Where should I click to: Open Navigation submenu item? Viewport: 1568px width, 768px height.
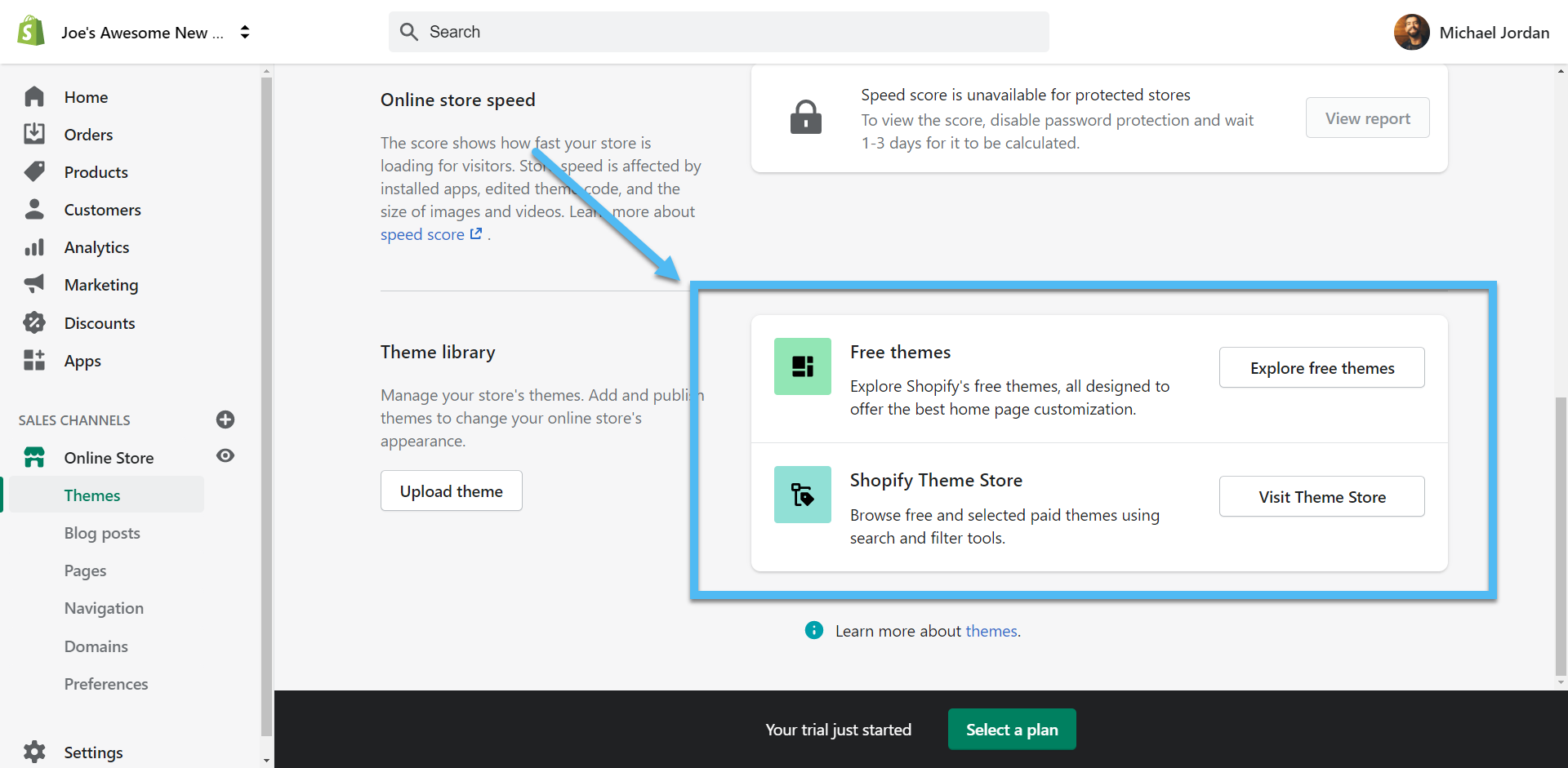tap(104, 608)
